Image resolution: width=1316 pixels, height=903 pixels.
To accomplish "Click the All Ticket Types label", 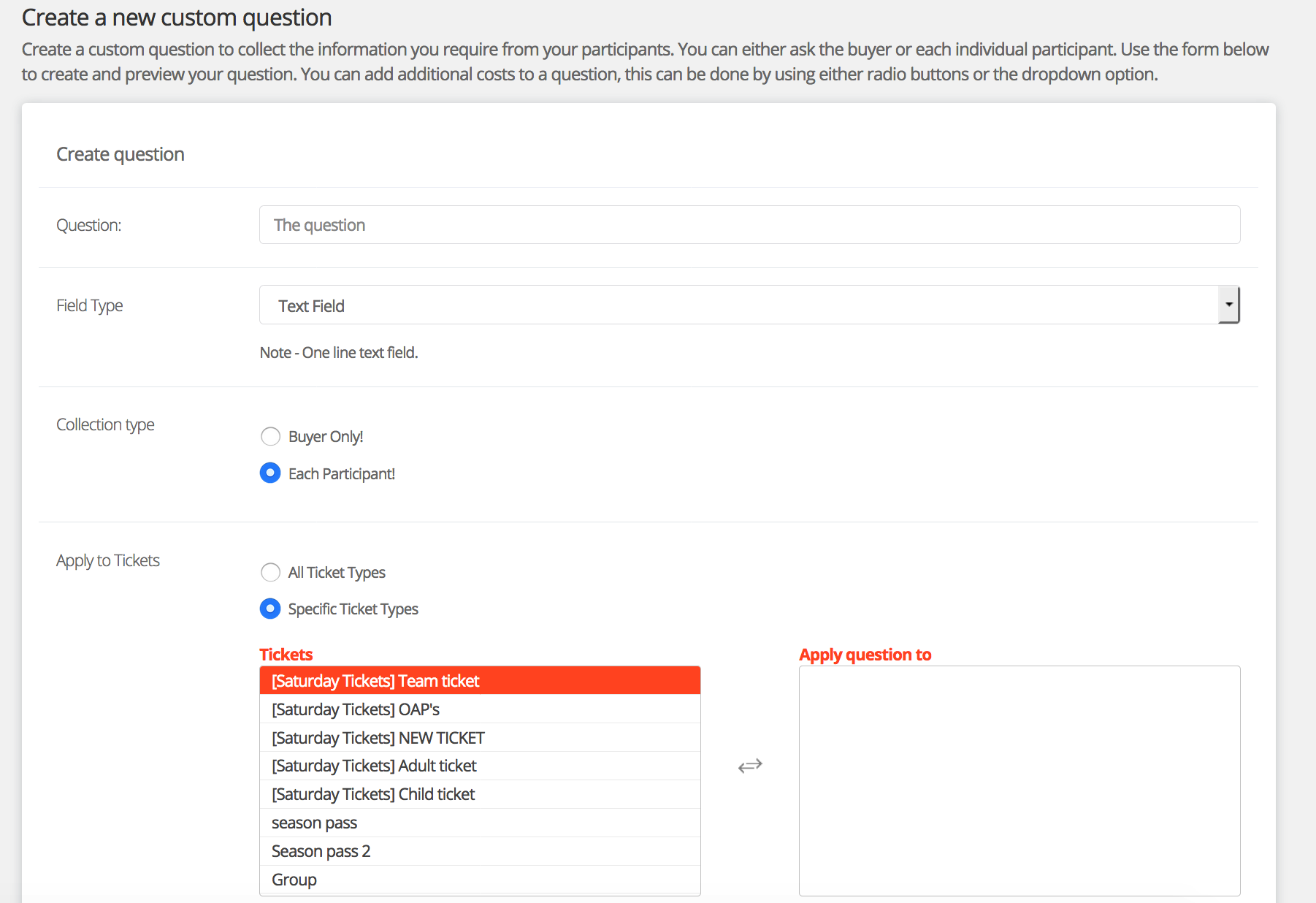I will tap(337, 573).
